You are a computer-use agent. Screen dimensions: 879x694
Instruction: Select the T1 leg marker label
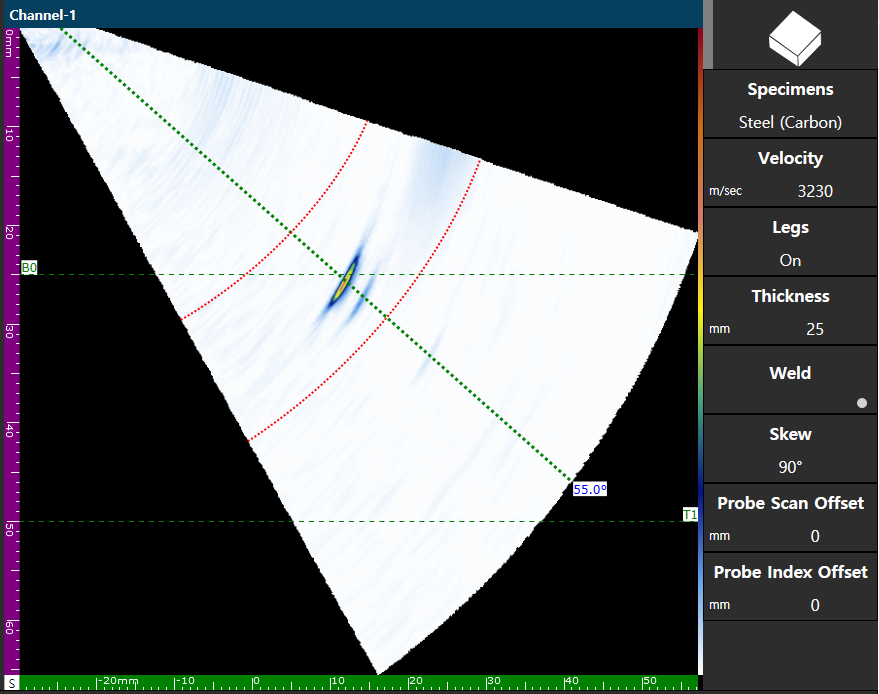(690, 515)
